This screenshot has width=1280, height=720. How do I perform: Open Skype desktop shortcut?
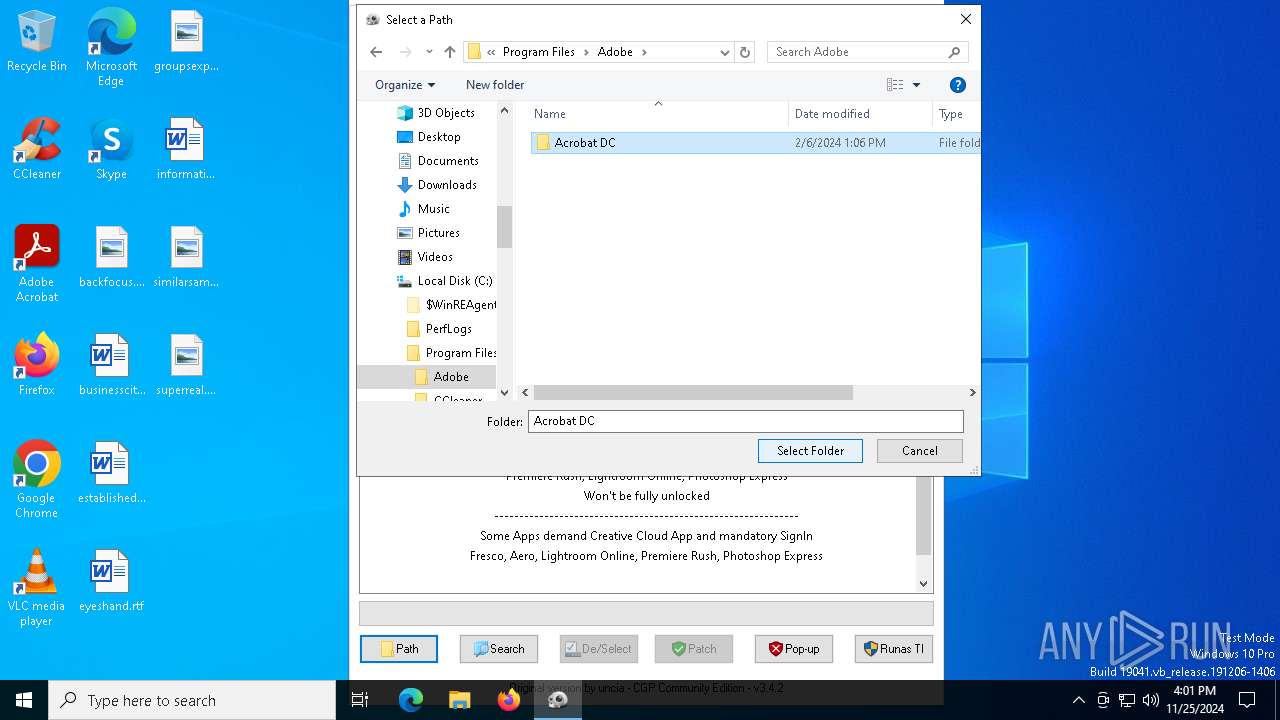click(x=111, y=150)
